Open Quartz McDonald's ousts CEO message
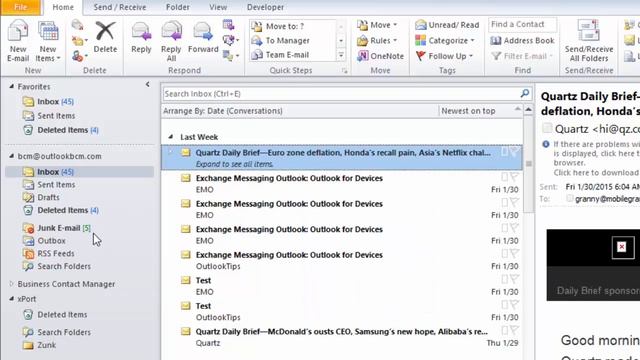This screenshot has height=360, width=640. coord(342,337)
